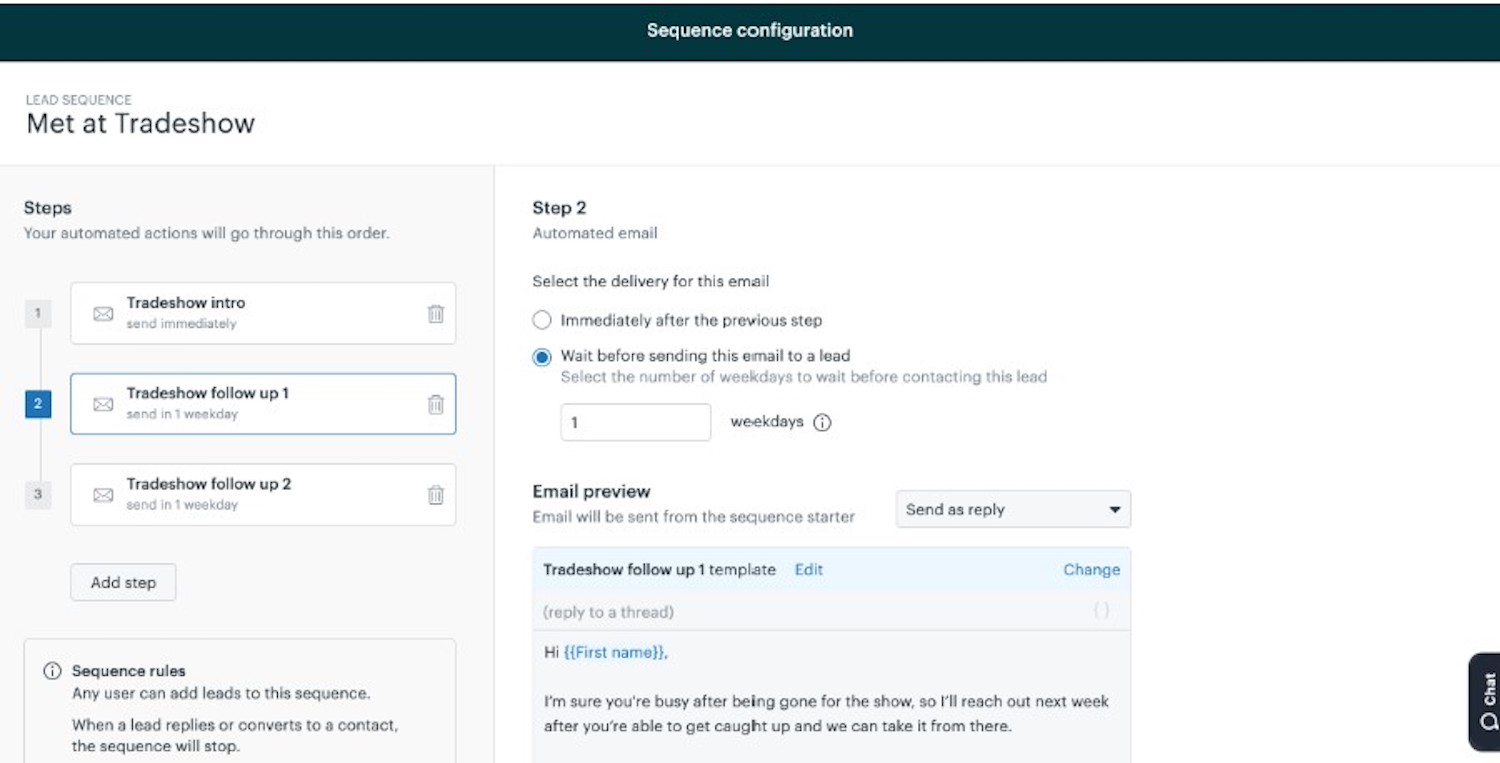Select the Tradeshow intro step
1500x763 pixels.
(x=263, y=313)
